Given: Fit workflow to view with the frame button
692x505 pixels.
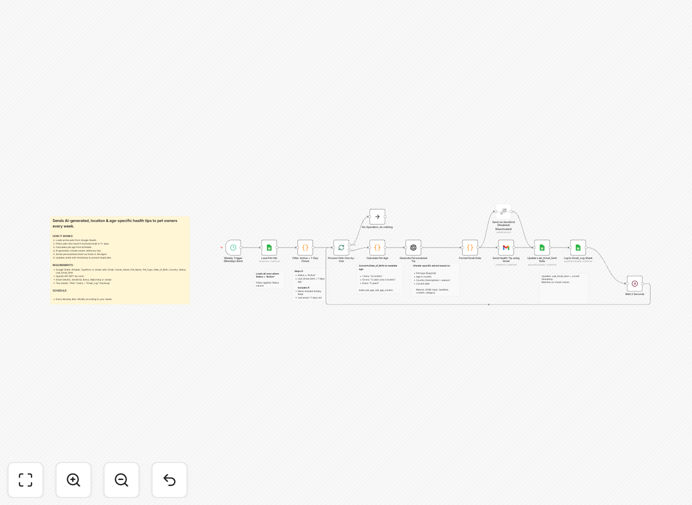Looking at the screenshot, I should coord(26,480).
